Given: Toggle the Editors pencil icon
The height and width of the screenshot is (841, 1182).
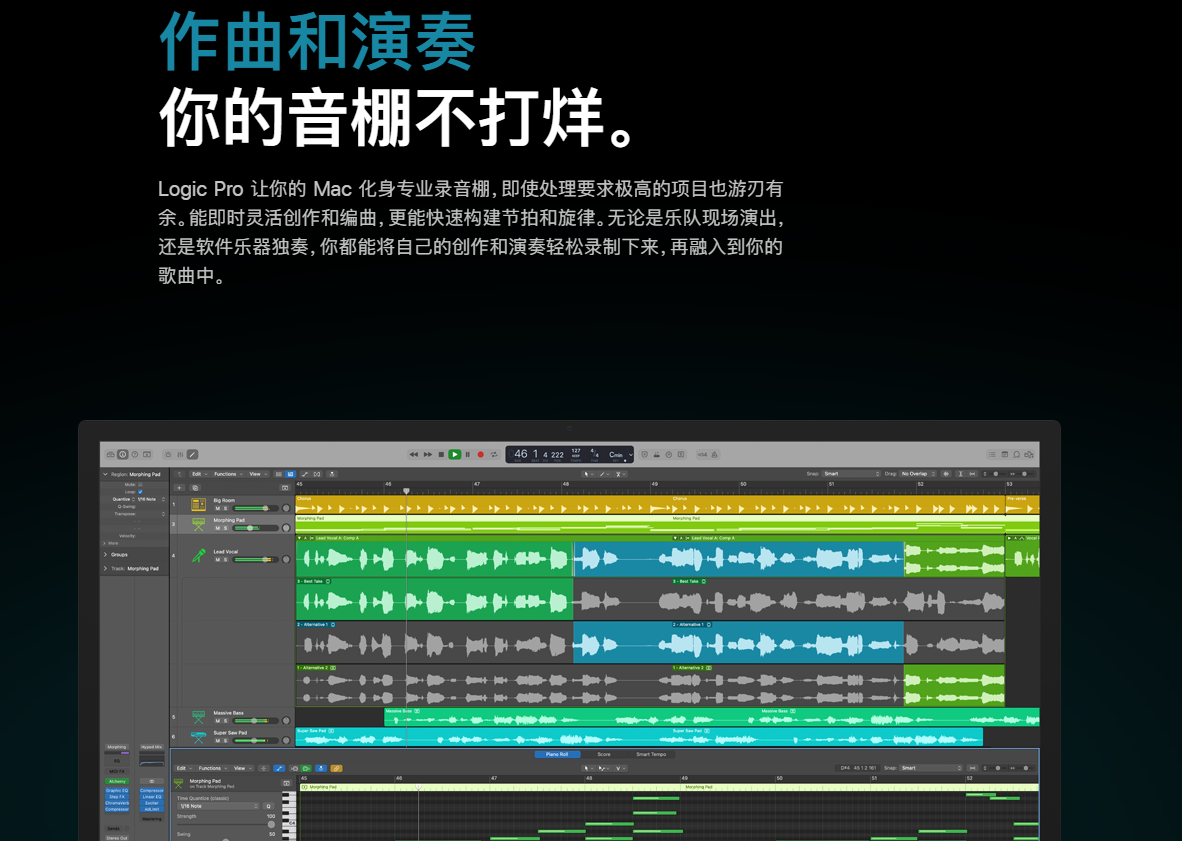Looking at the screenshot, I should [192, 454].
